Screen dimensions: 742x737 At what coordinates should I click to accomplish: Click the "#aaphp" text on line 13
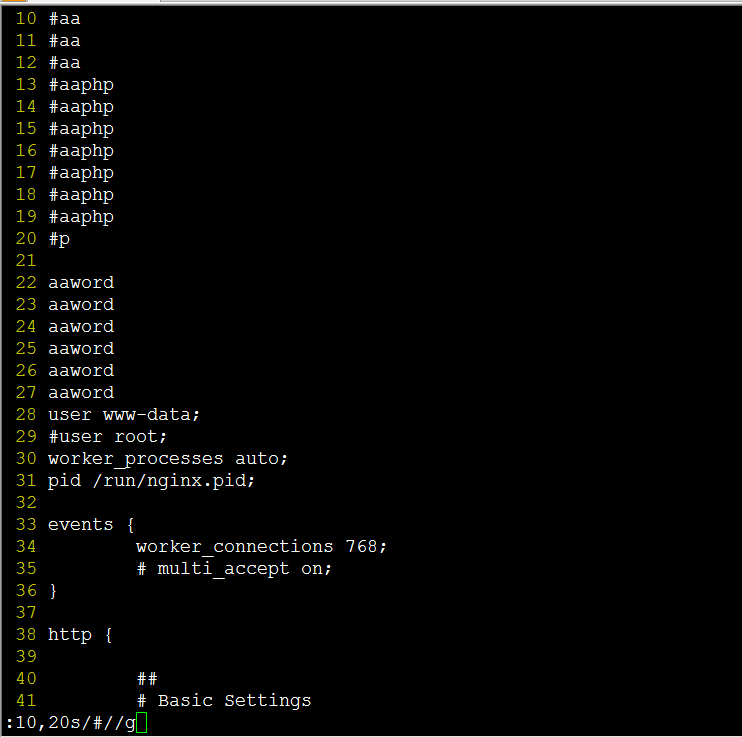pos(81,85)
